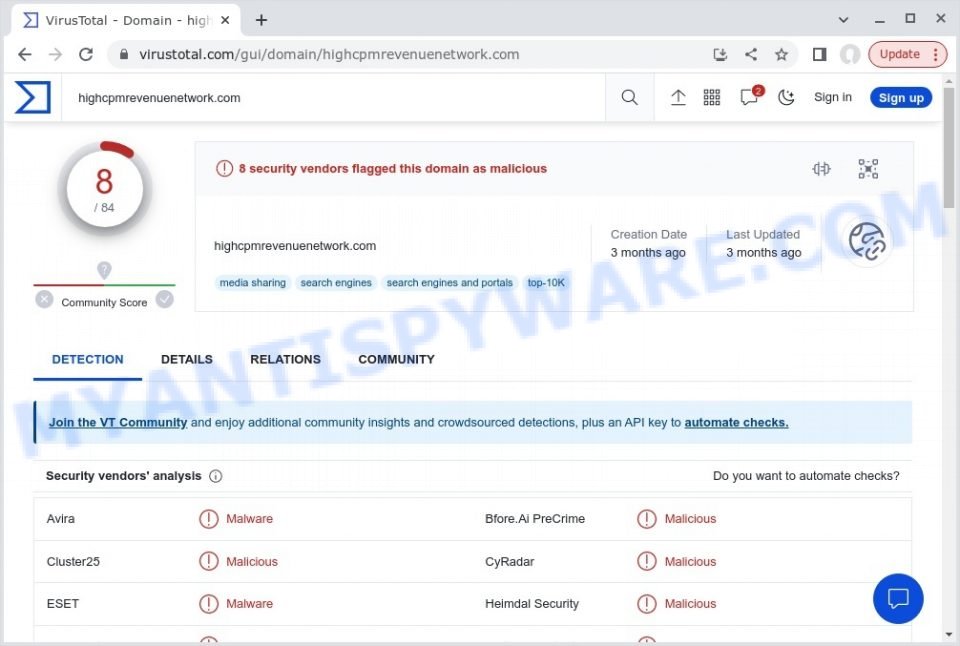Reload the current page
The width and height of the screenshot is (960, 646).
(86, 54)
